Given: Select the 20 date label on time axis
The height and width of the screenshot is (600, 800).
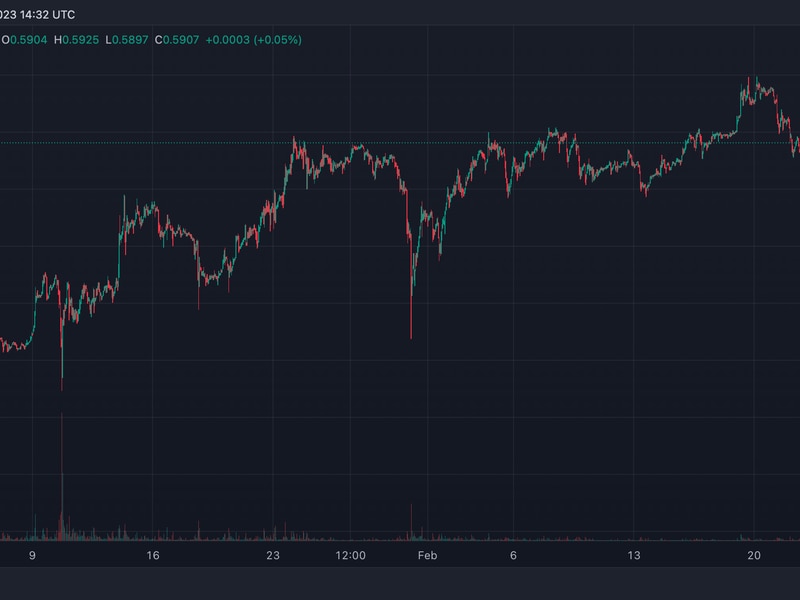Looking at the screenshot, I should (x=754, y=555).
